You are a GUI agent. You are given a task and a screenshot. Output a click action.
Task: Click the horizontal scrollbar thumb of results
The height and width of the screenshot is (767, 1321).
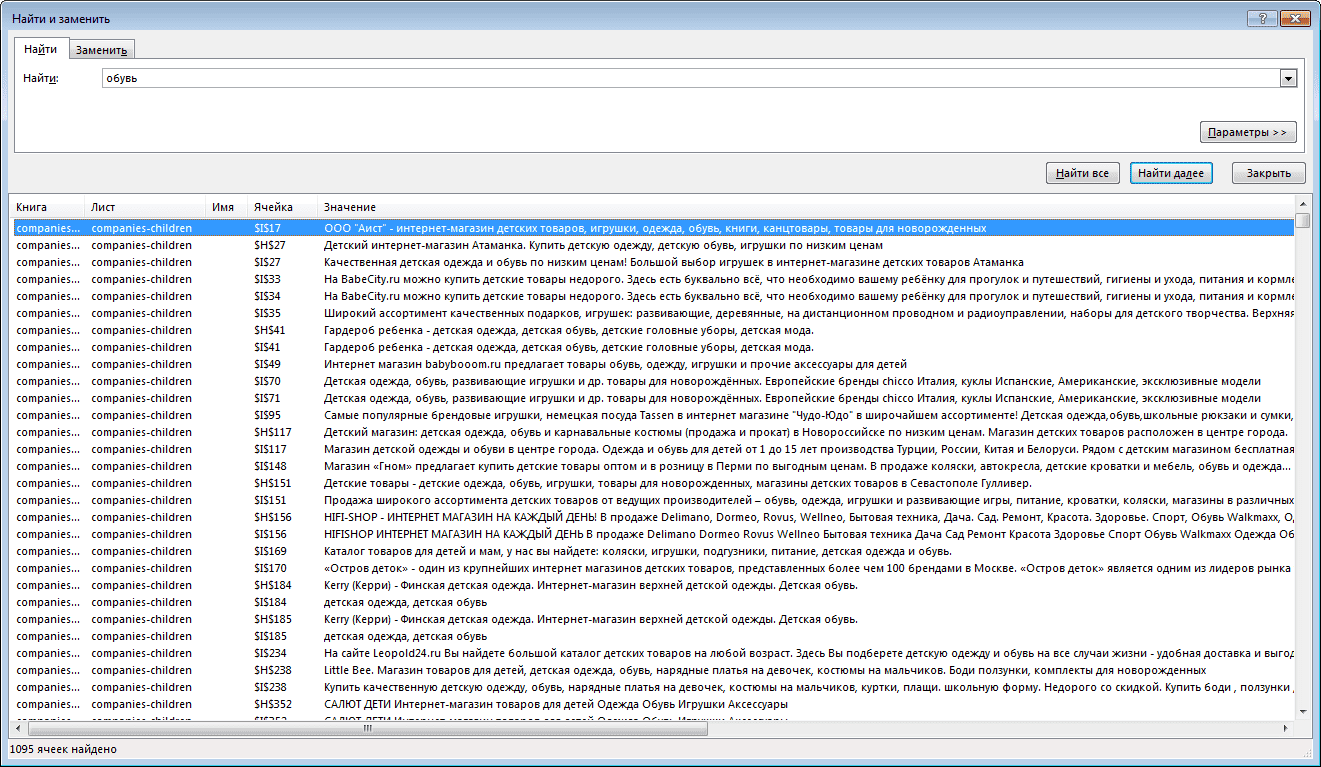coord(367,728)
